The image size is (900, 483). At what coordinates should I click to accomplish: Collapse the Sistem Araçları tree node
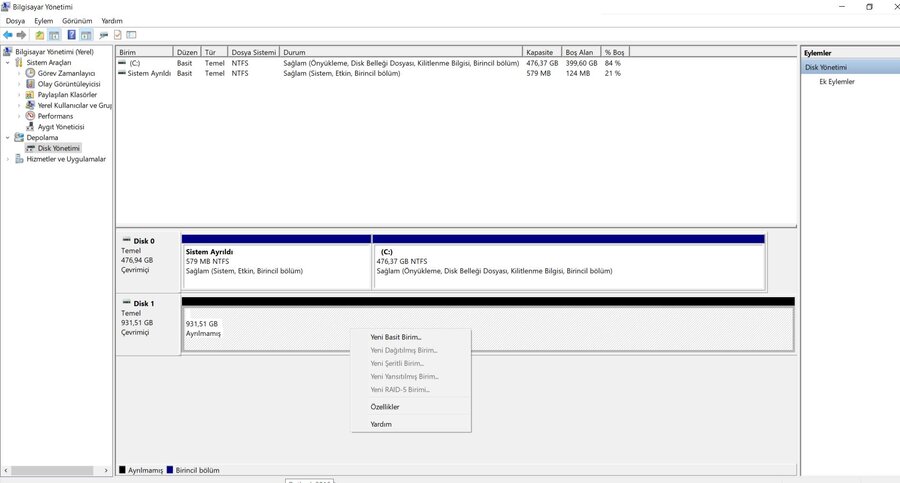[x=7, y=63]
